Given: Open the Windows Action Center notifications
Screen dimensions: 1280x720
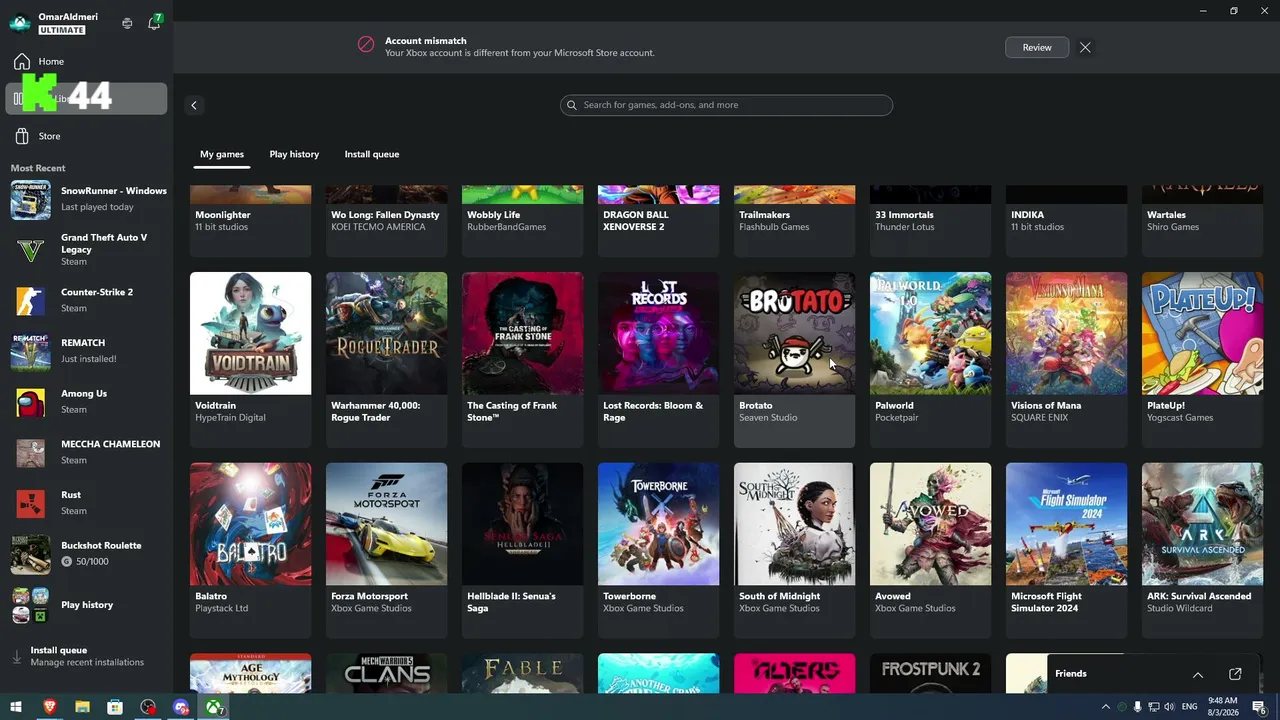Looking at the screenshot, I should point(1260,707).
